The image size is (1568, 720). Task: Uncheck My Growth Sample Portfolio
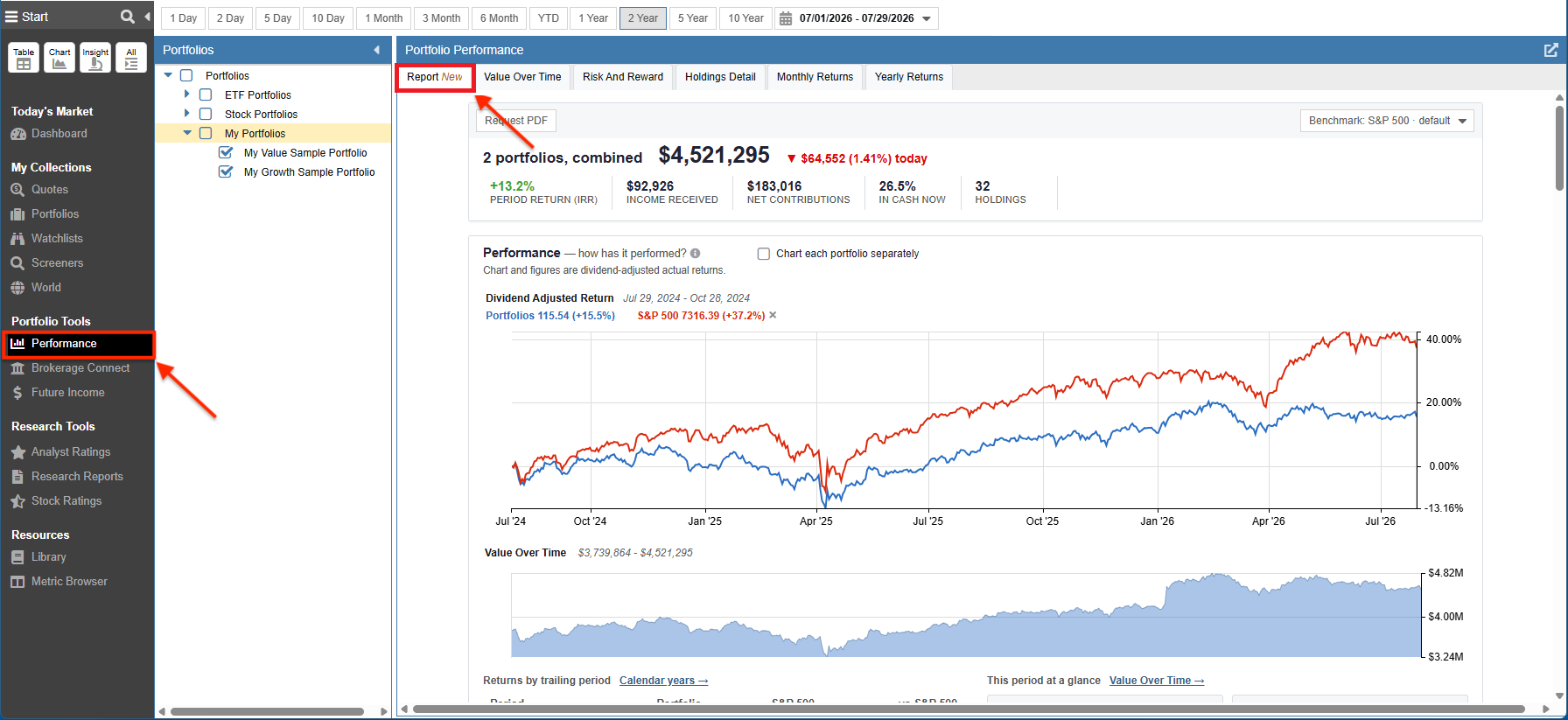226,171
